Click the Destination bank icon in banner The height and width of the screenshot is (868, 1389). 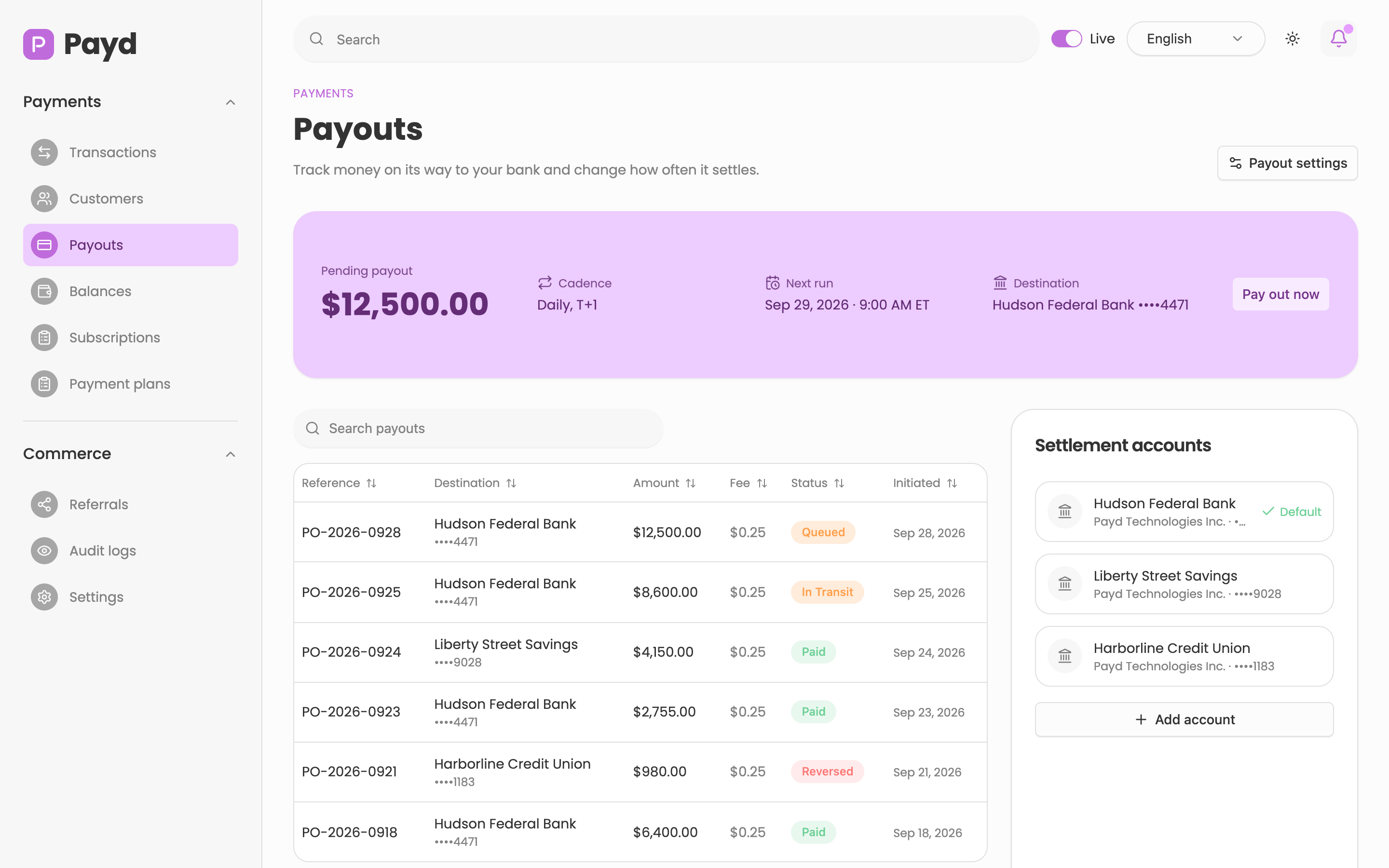[x=1000, y=283]
